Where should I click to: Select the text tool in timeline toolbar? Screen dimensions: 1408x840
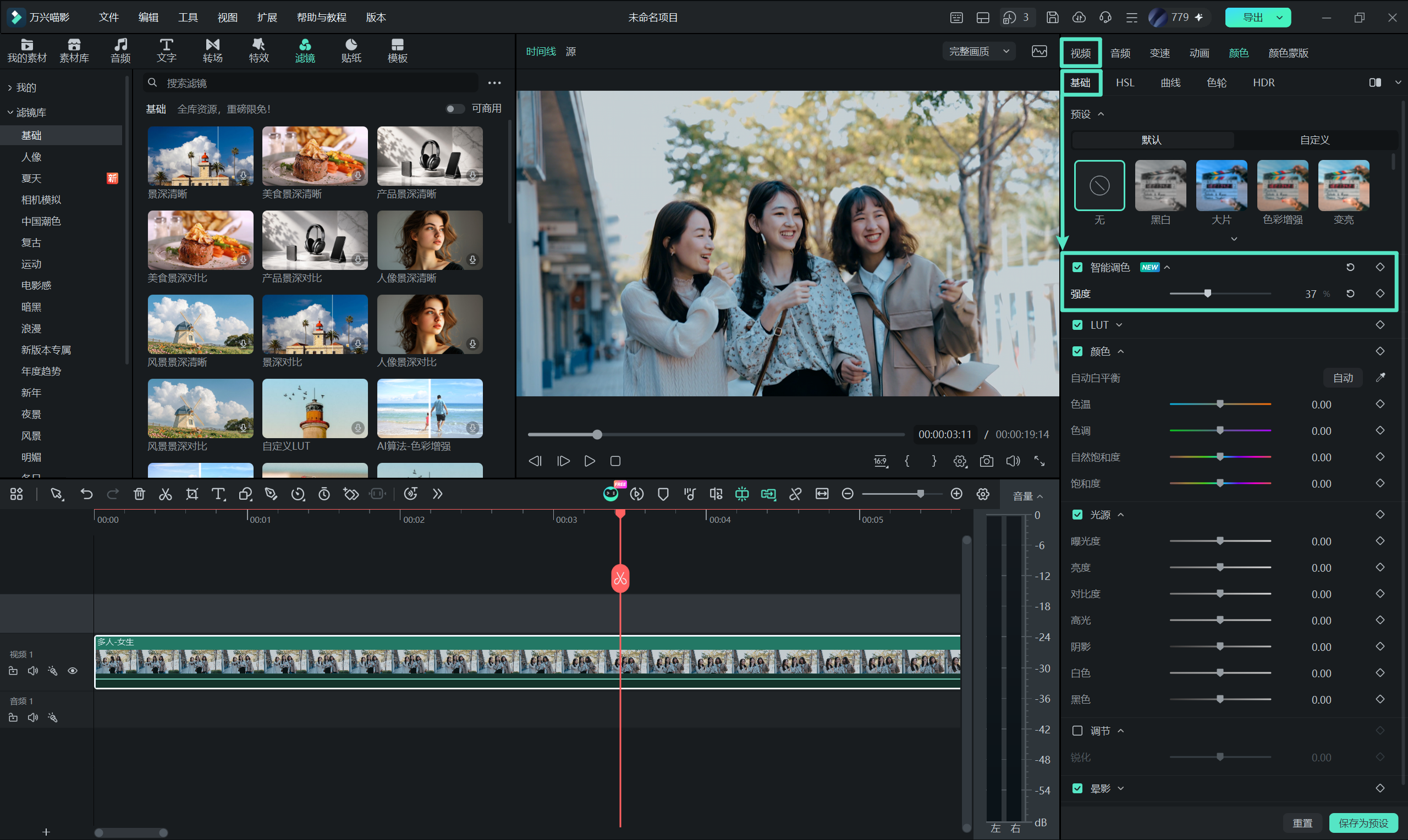point(218,494)
